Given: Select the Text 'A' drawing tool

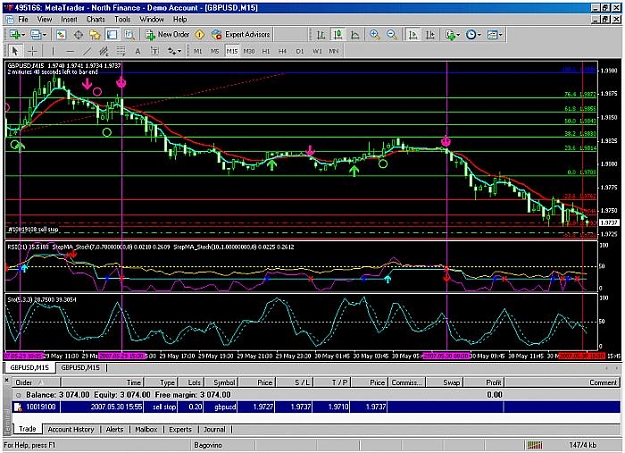Looking at the screenshot, I should (138, 51).
